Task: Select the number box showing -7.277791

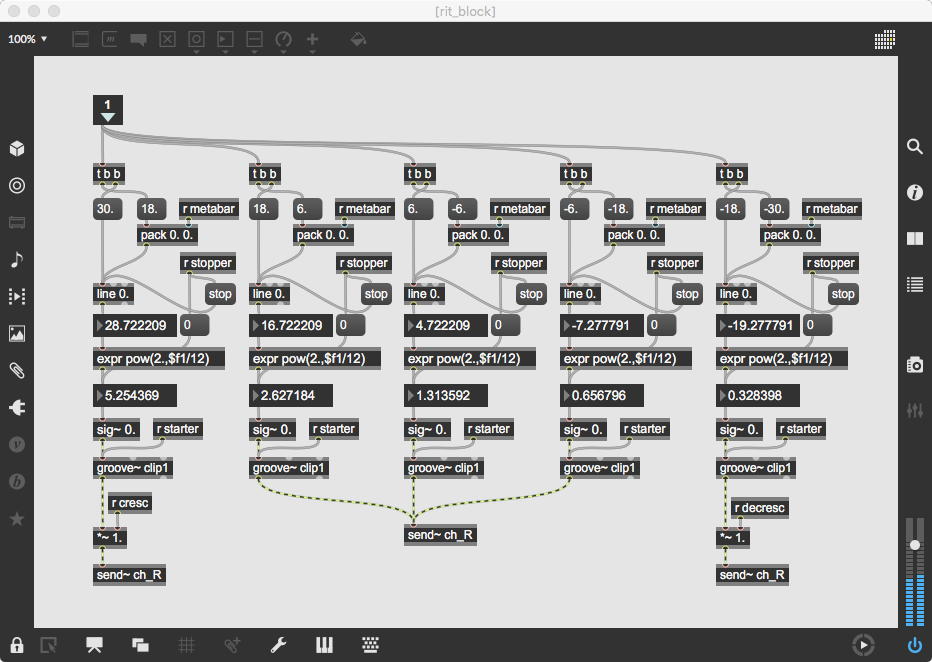Action: click(x=602, y=325)
